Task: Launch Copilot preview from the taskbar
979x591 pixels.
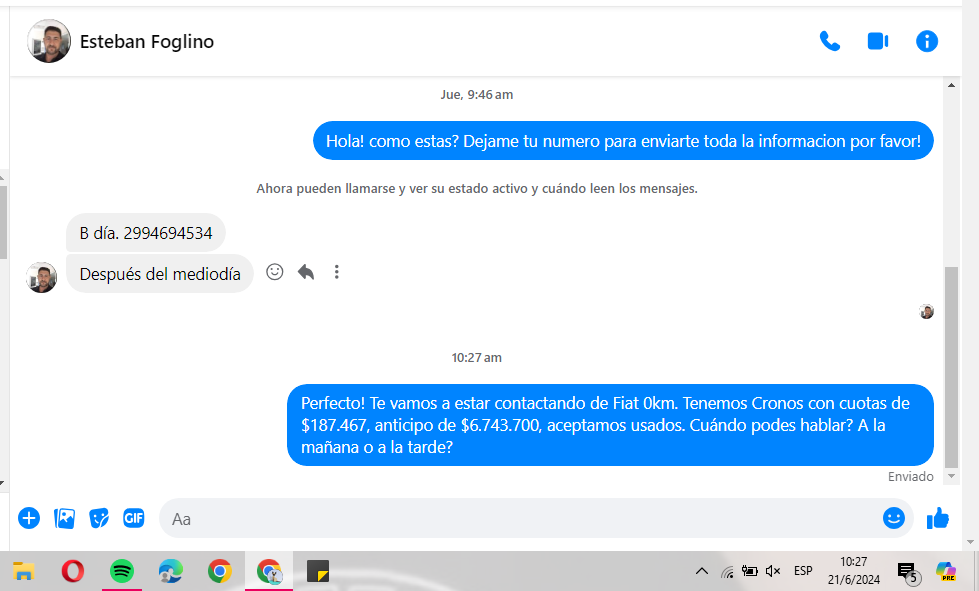Action: point(946,571)
